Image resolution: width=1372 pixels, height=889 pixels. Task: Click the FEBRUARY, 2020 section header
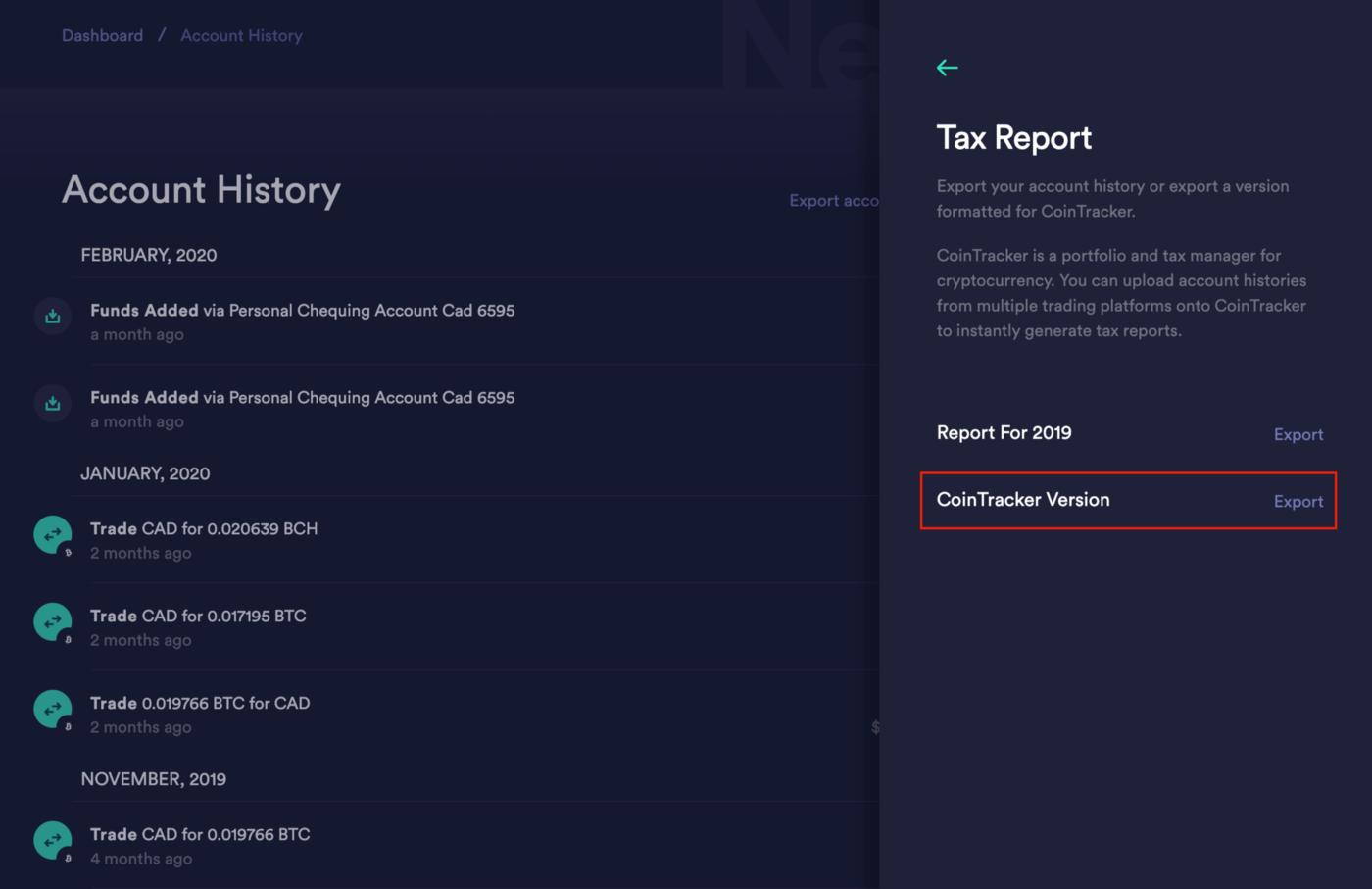tap(149, 255)
